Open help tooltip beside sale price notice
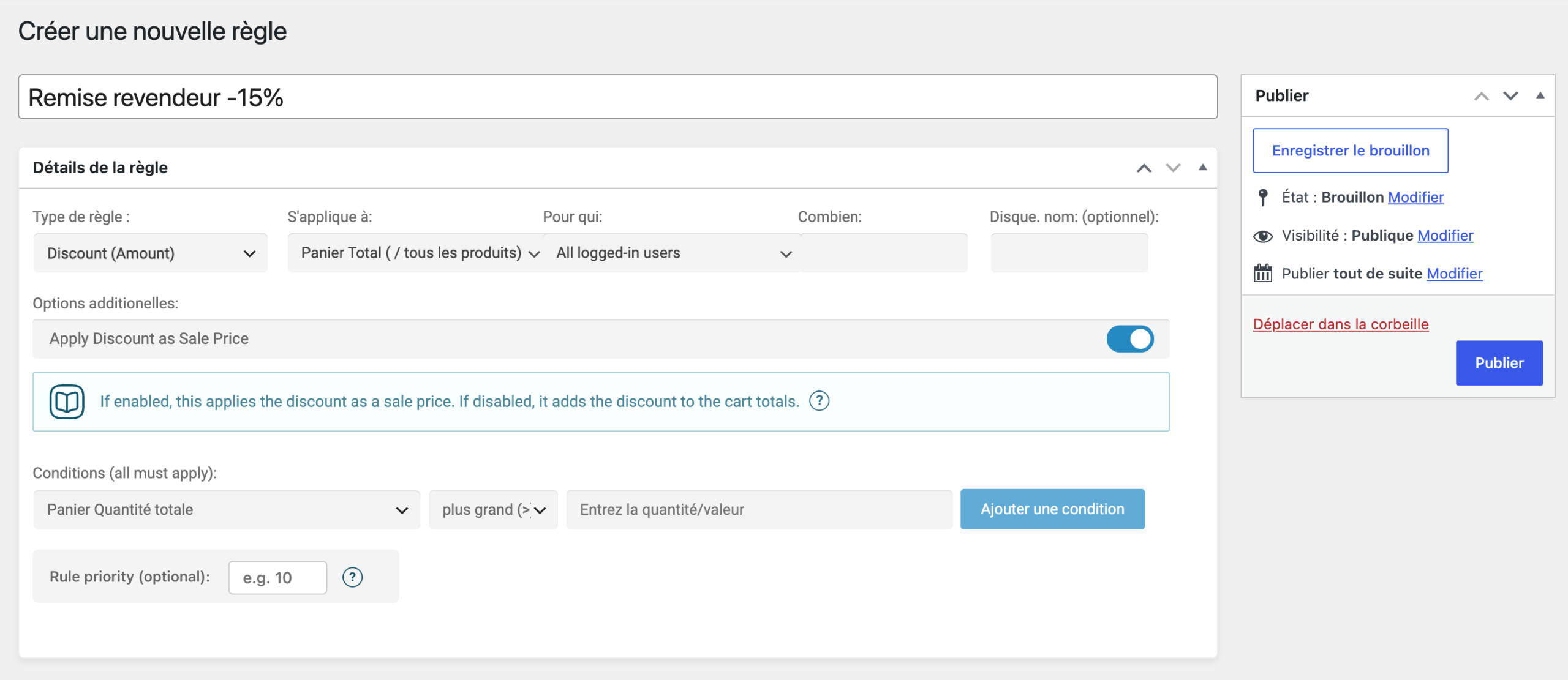Screen dimensions: 1568x680 click(x=819, y=401)
